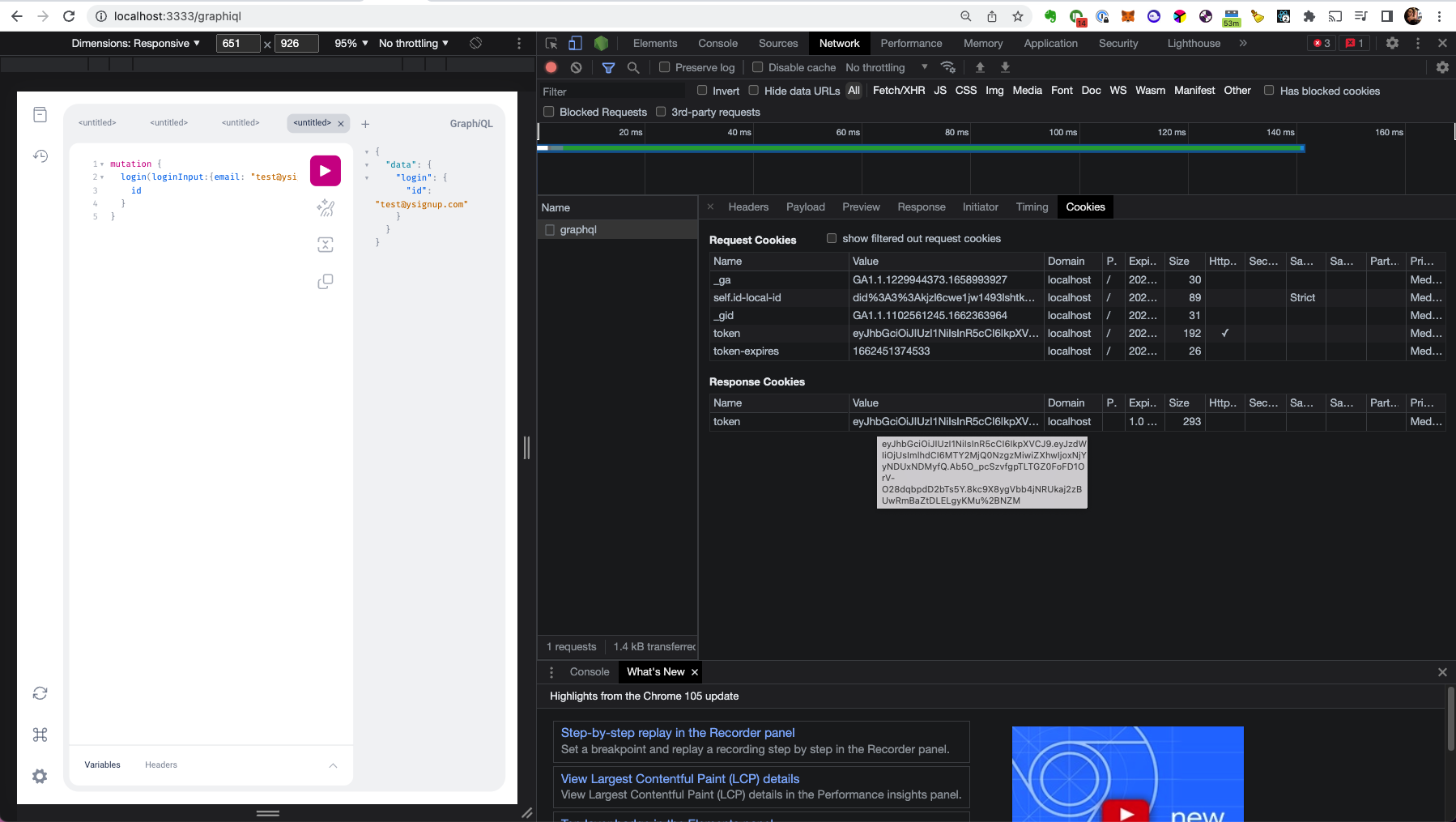The image size is (1456, 822).
Task: Stop recording network log
Action: point(551,67)
